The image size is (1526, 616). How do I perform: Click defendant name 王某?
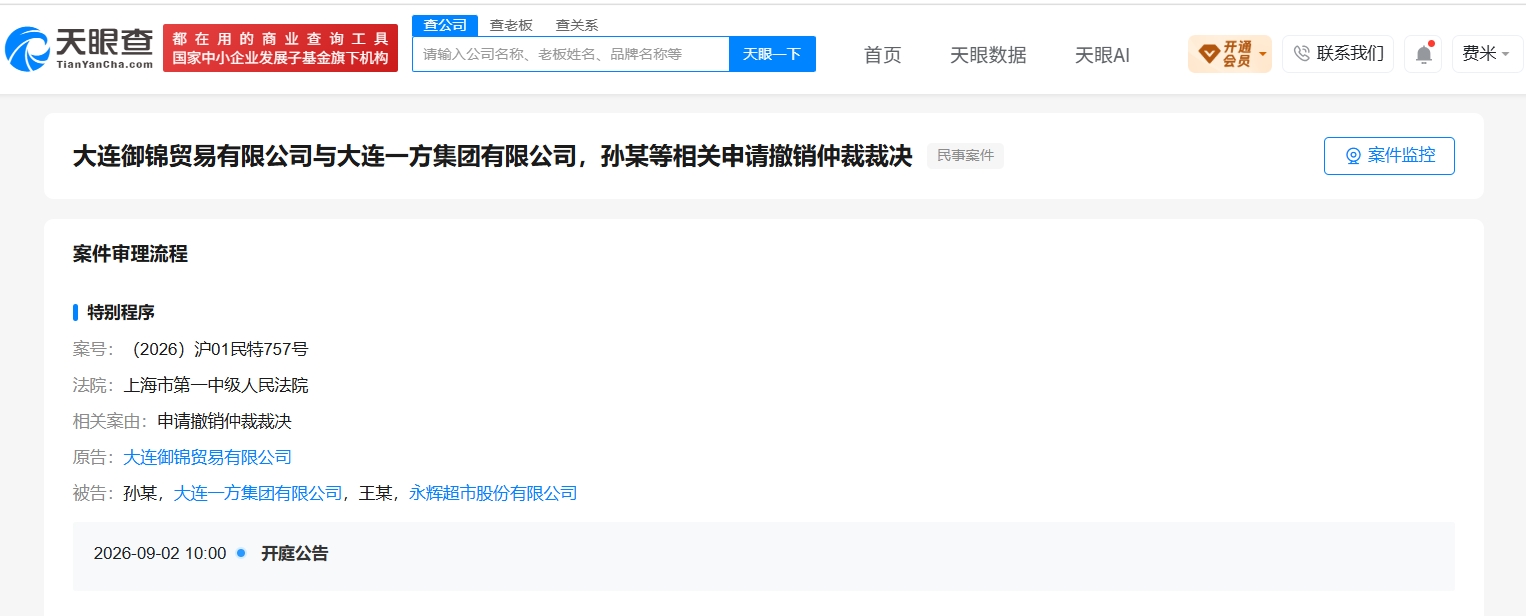coord(376,493)
